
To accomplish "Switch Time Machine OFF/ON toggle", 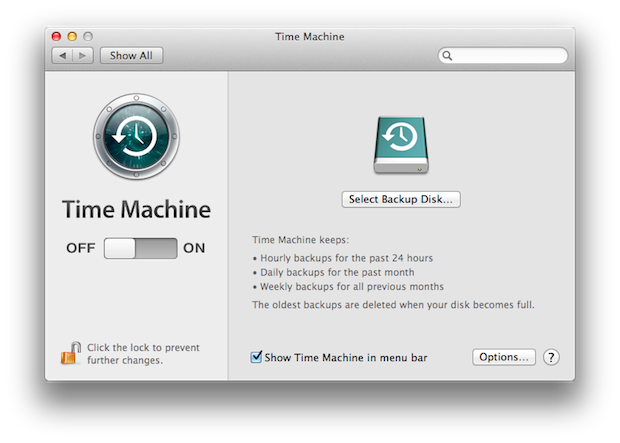I will tap(140, 248).
